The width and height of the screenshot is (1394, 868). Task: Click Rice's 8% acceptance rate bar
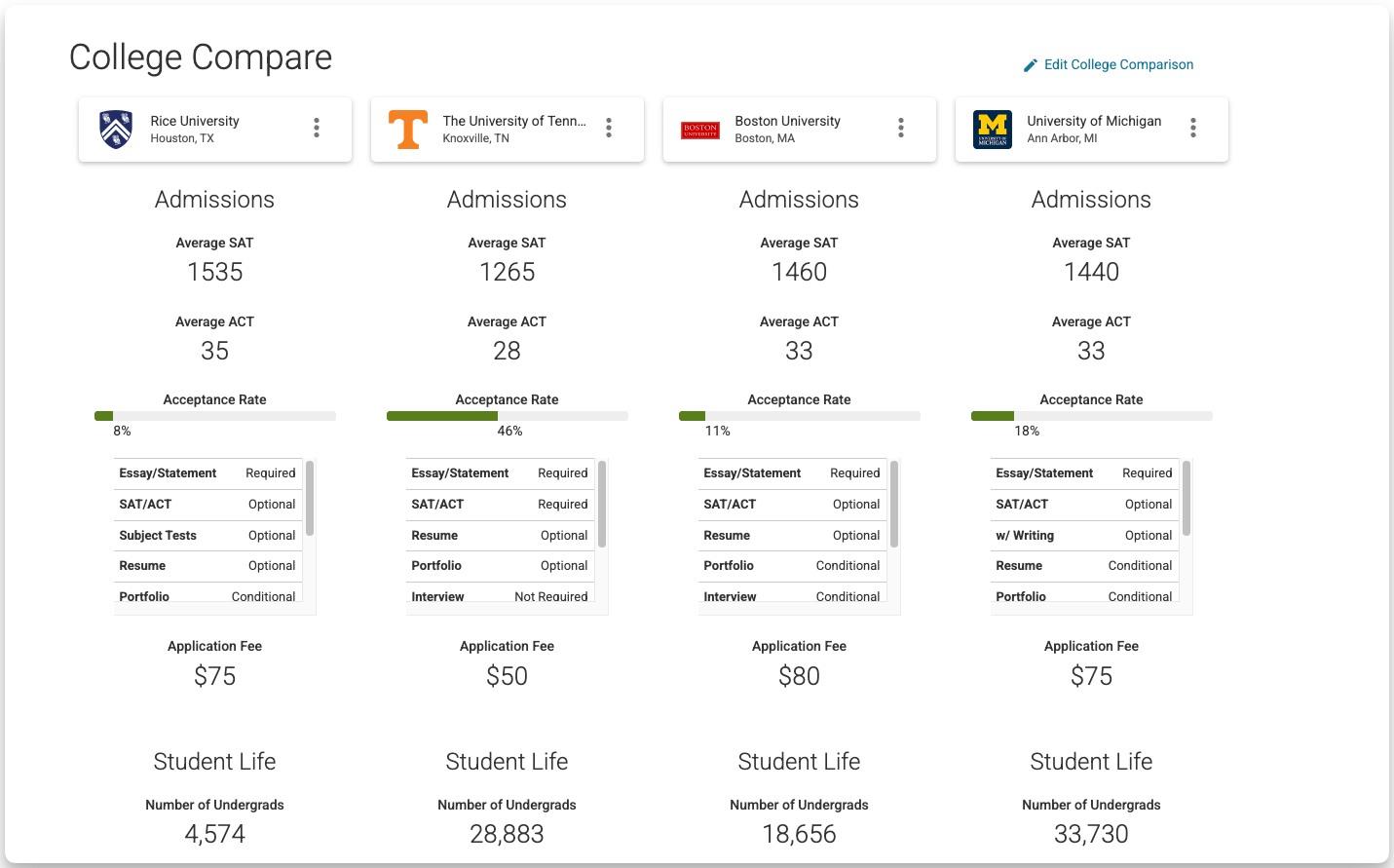pyautogui.click(x=215, y=416)
